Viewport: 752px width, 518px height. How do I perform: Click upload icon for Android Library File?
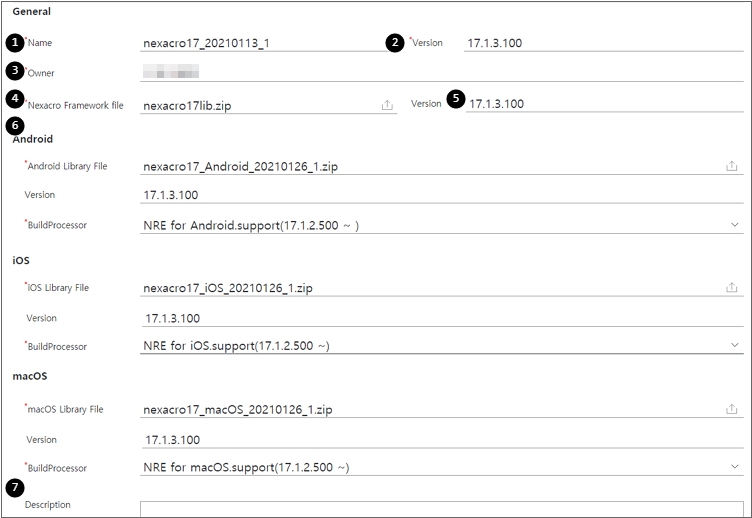pos(731,166)
